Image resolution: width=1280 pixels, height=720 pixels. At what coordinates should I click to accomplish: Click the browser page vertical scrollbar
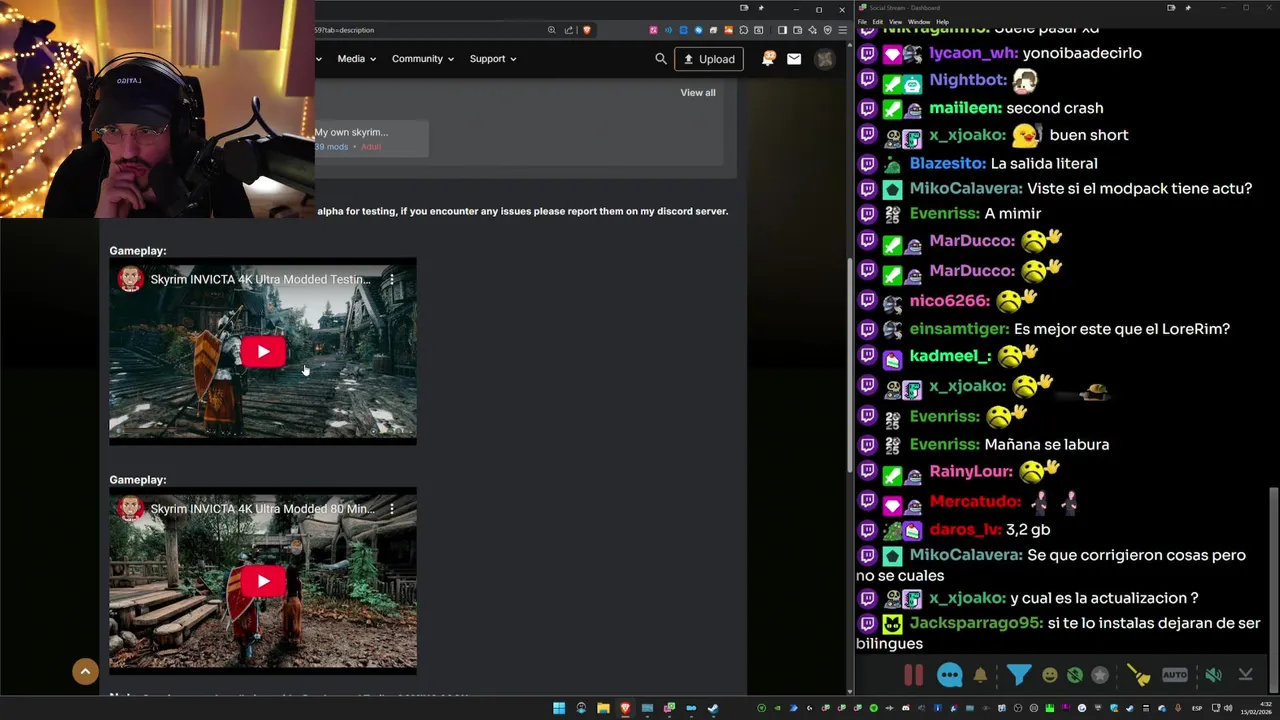coord(851,365)
